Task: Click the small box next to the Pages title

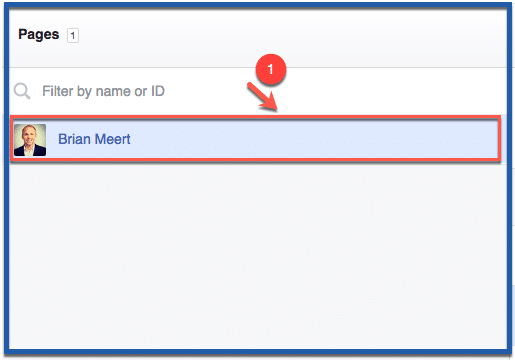Action: [73, 35]
